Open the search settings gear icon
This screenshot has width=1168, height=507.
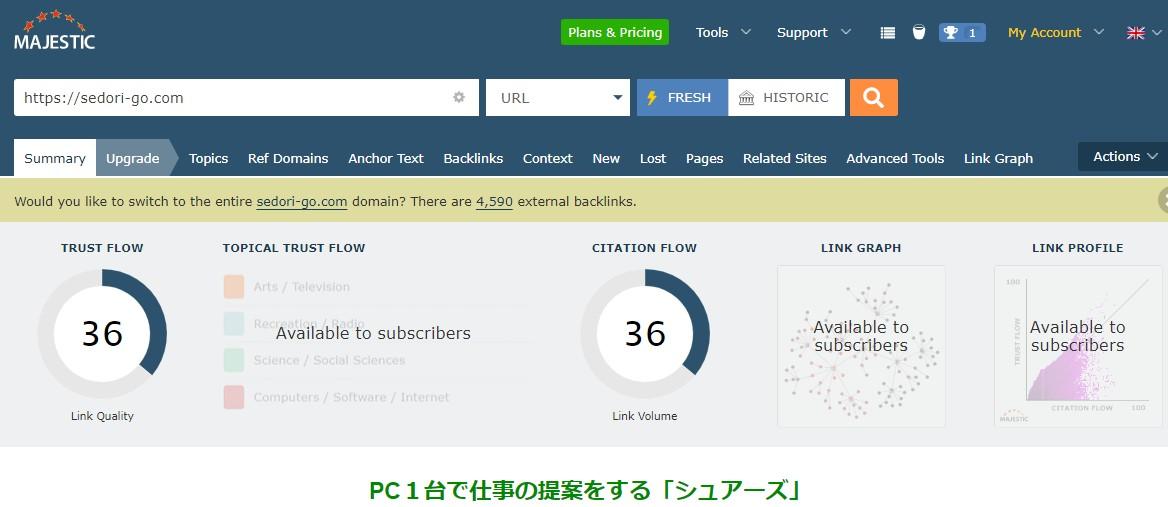(459, 98)
